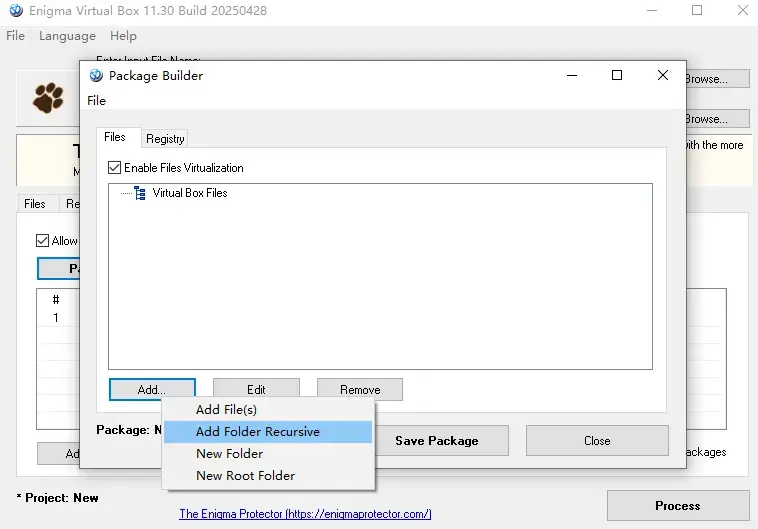Open the Add... dropdown button
The image size is (758, 529).
click(152, 389)
